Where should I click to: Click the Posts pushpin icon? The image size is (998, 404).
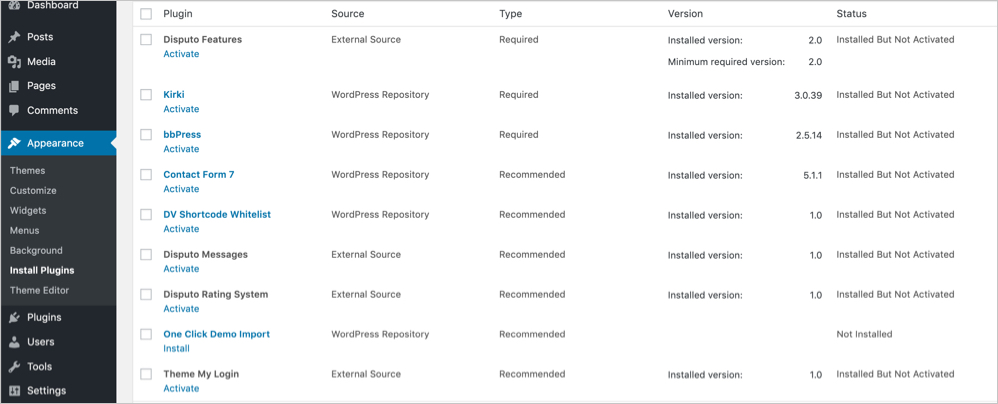[14, 37]
